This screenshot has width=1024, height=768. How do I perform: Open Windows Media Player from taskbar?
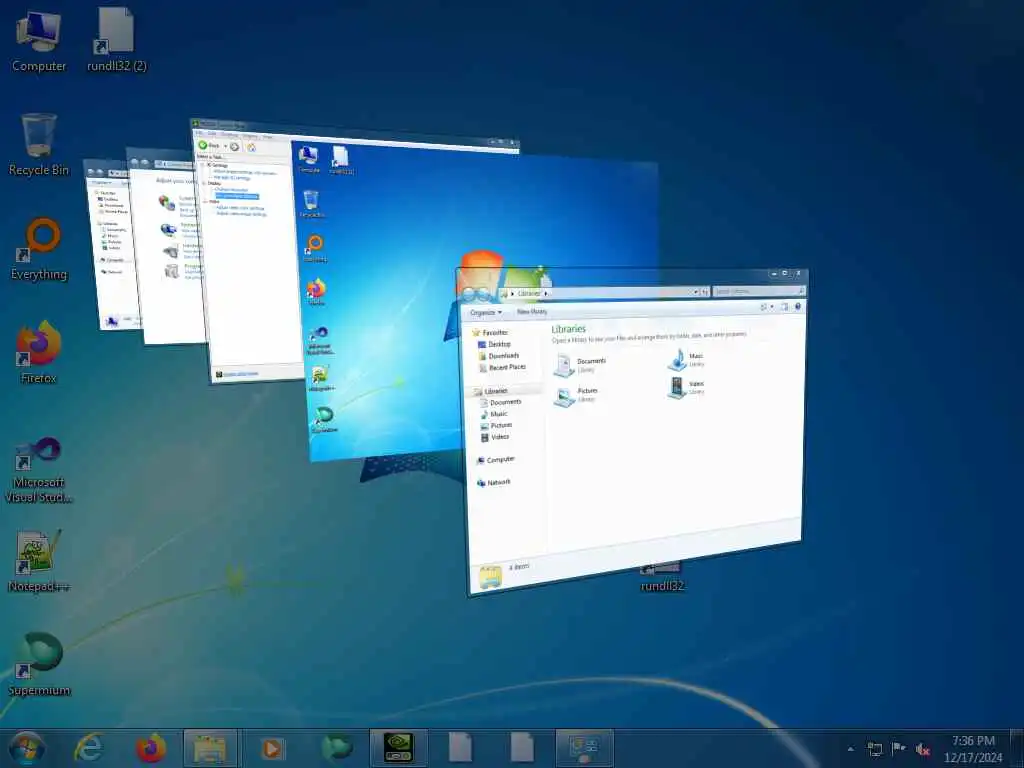tap(272, 748)
